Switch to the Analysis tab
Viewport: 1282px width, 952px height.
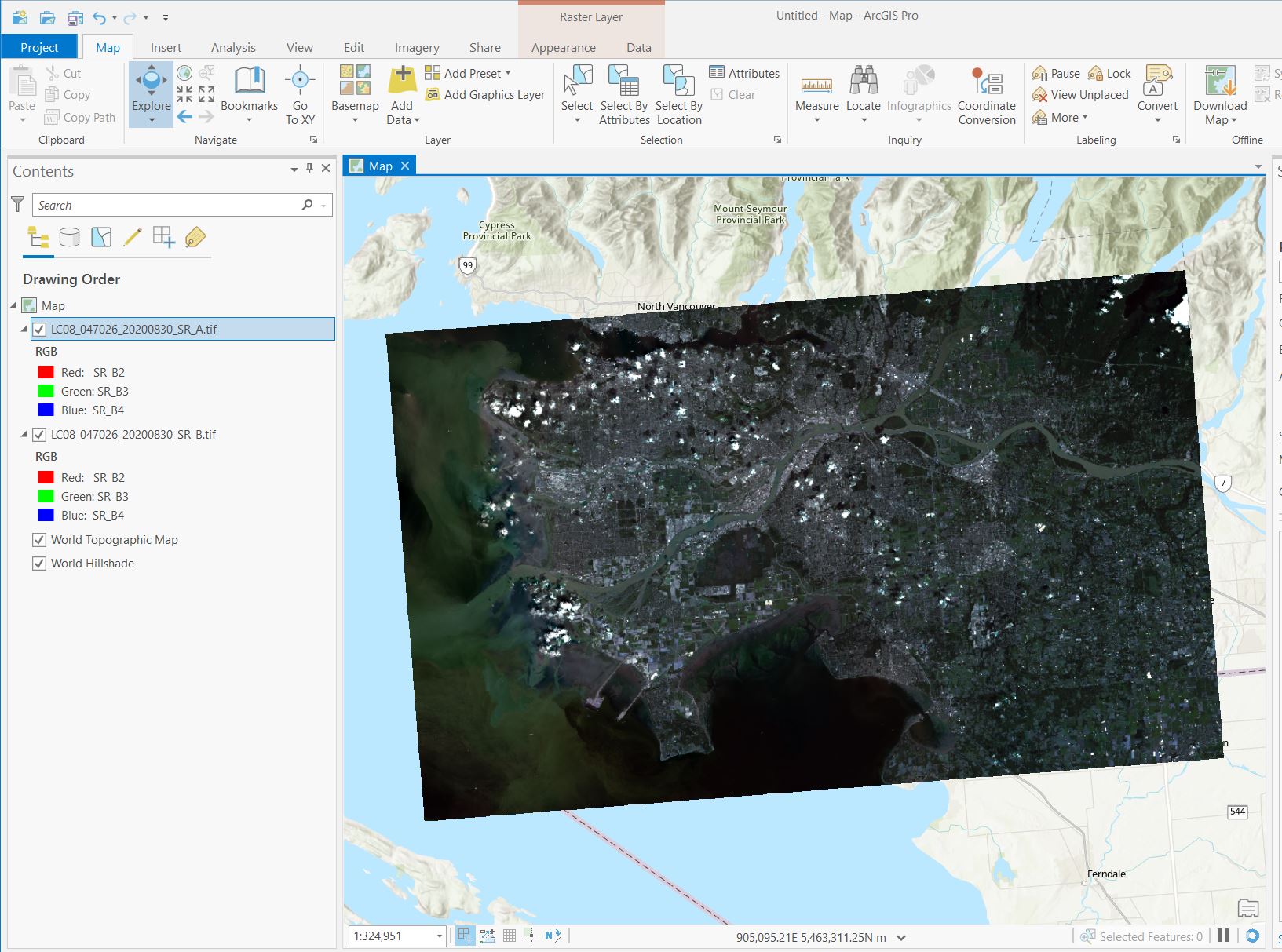coord(233,48)
